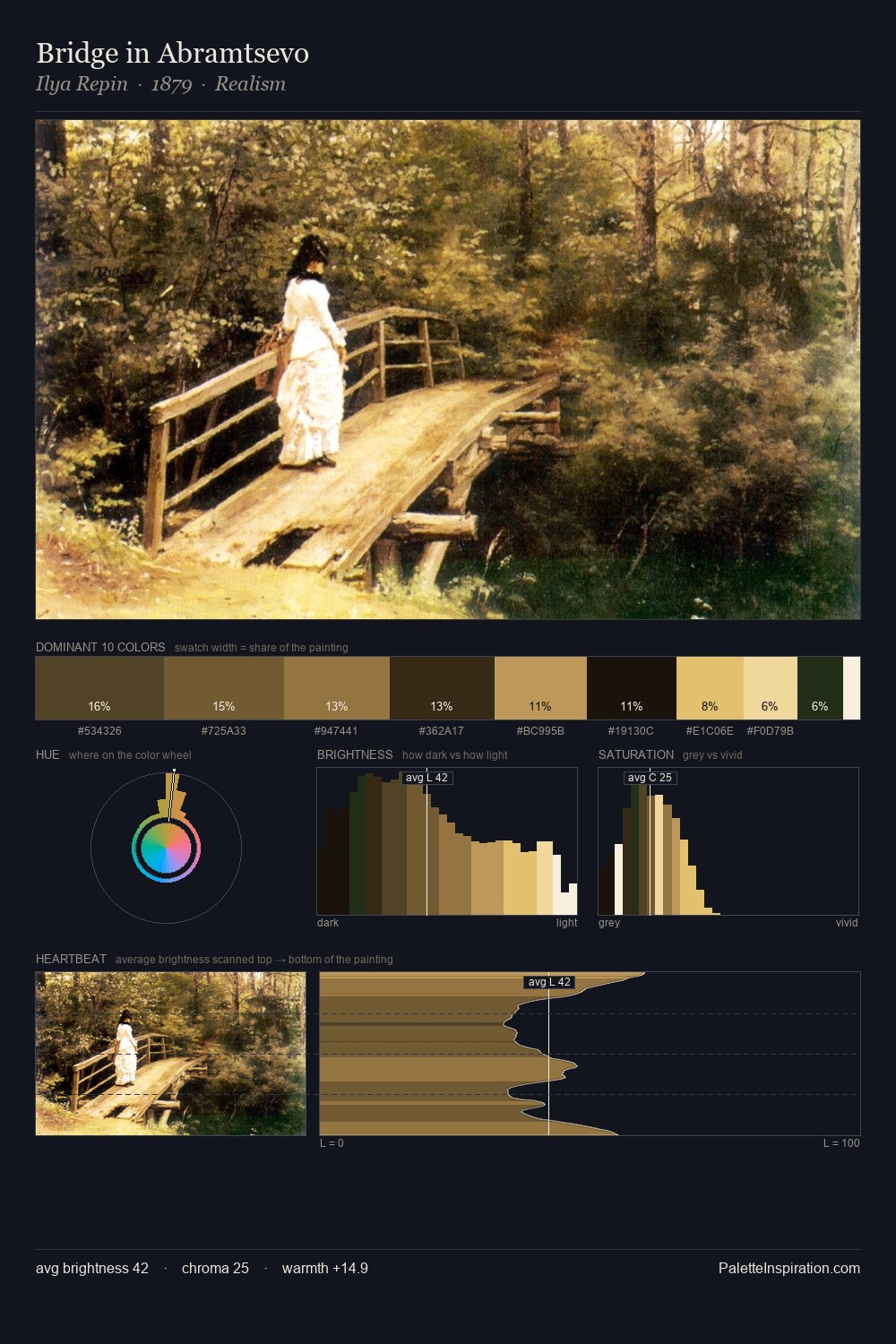
Task: Click the 'L = 100' axis label
Action: (x=841, y=1143)
